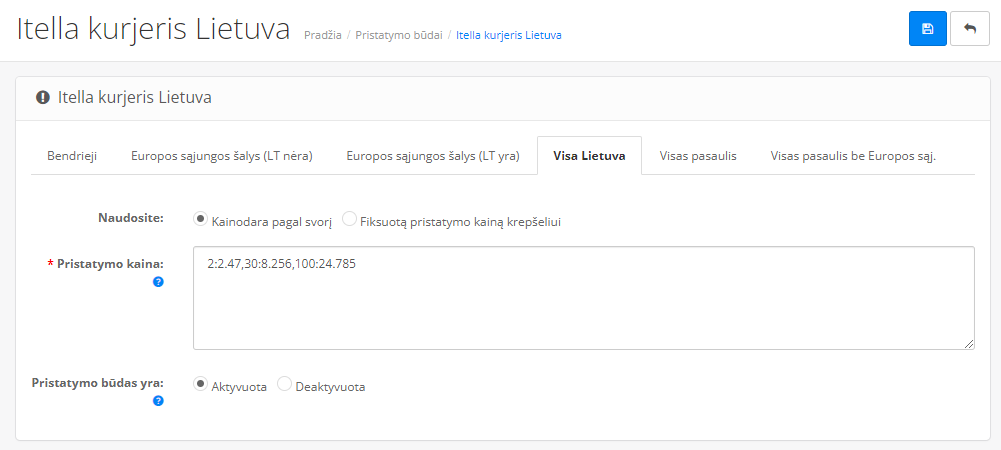1001x450 pixels.
Task: Click inside the Pristatymo kaina textarea
Action: [583, 298]
